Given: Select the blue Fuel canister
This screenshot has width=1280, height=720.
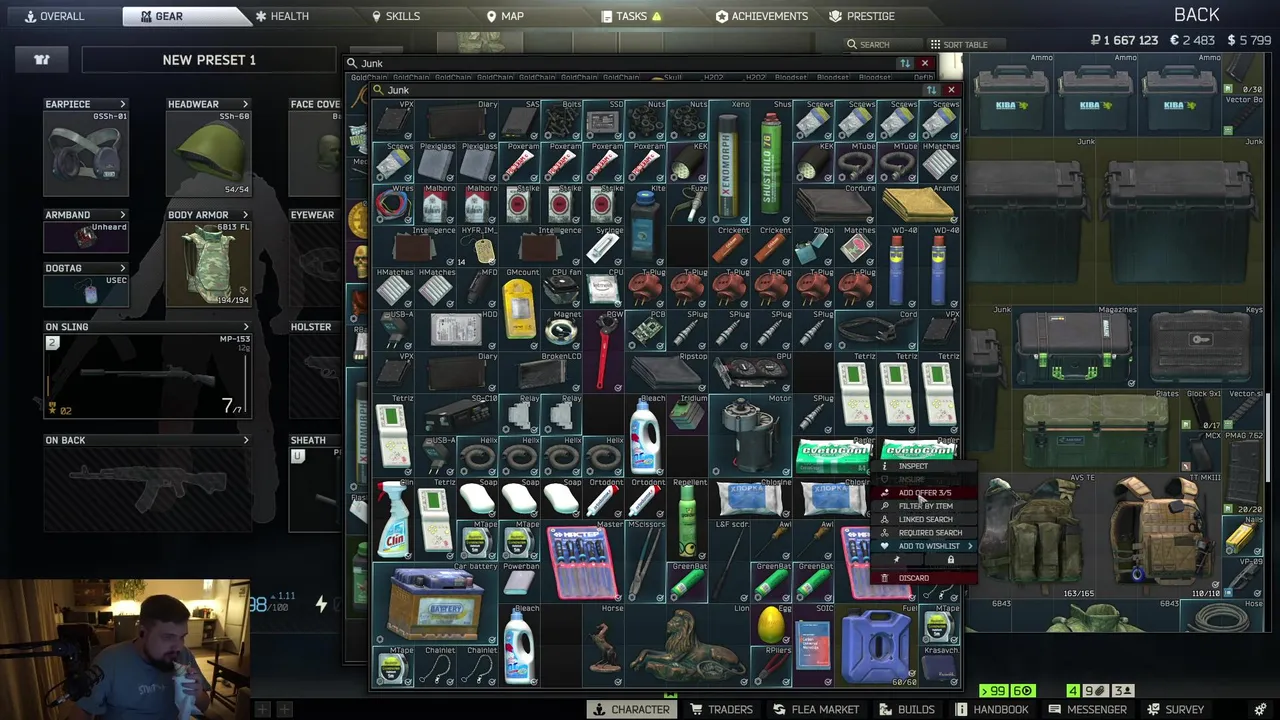Looking at the screenshot, I should click(x=876, y=645).
